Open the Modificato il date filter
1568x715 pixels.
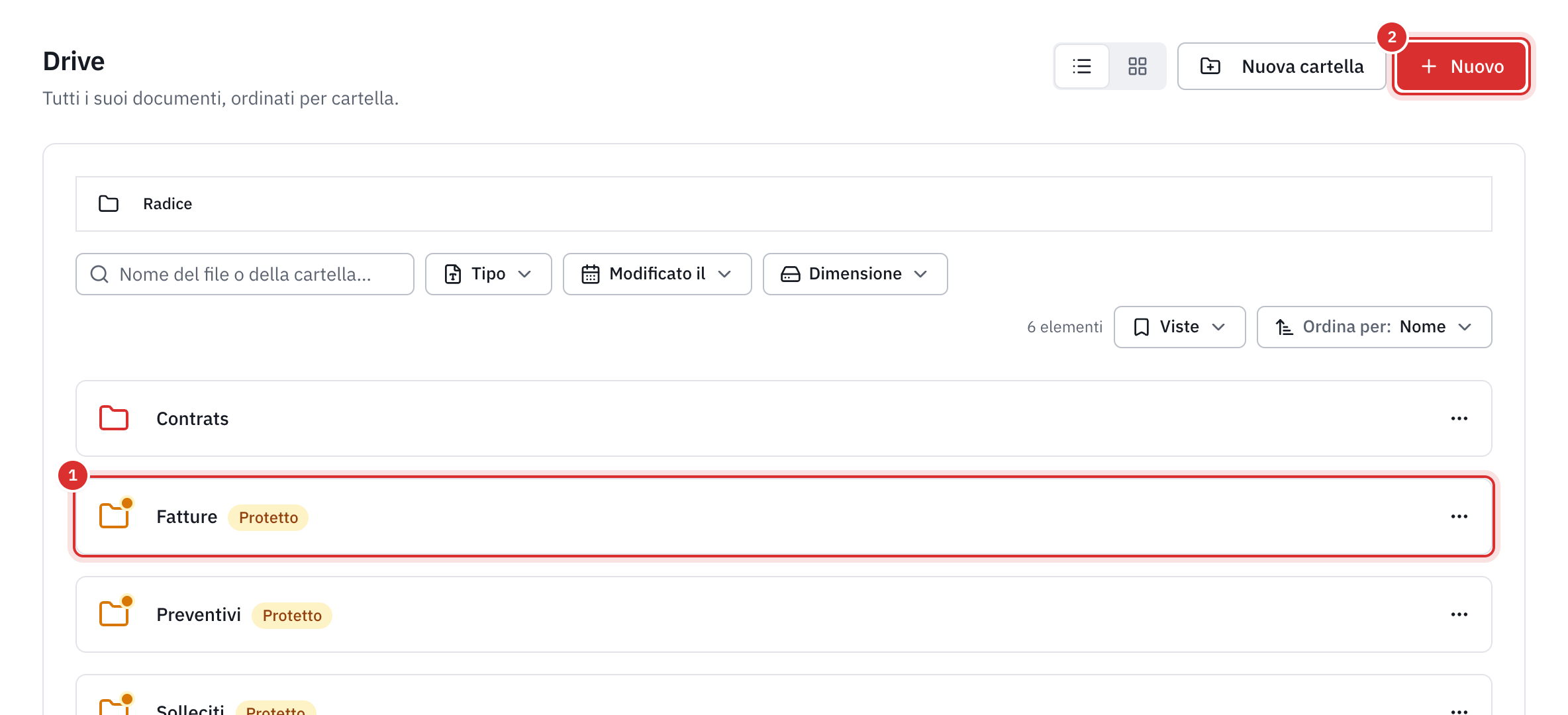click(658, 274)
